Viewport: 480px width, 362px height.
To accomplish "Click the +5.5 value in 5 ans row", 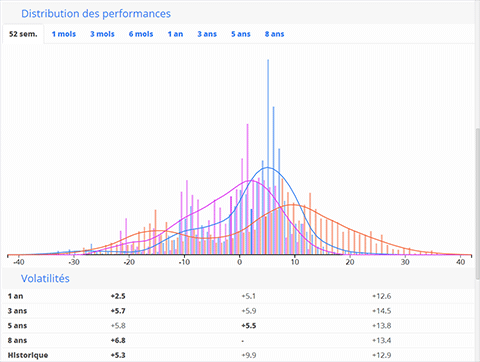I will coord(249,326).
